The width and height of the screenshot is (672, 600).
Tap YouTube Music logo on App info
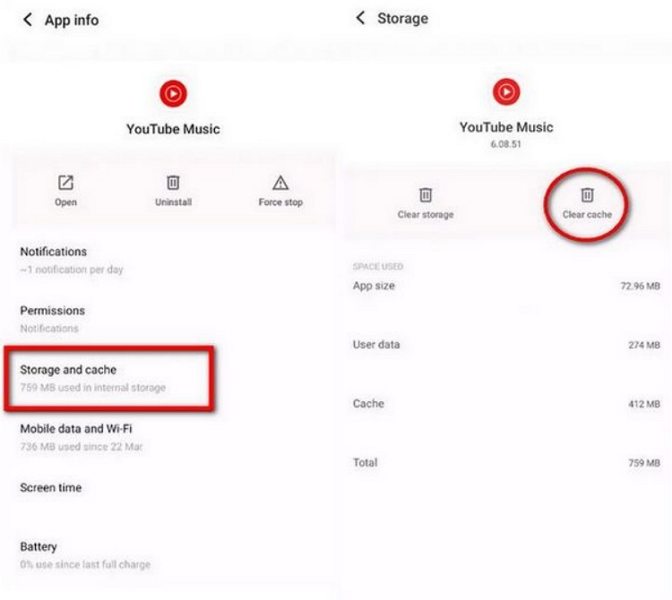[173, 93]
